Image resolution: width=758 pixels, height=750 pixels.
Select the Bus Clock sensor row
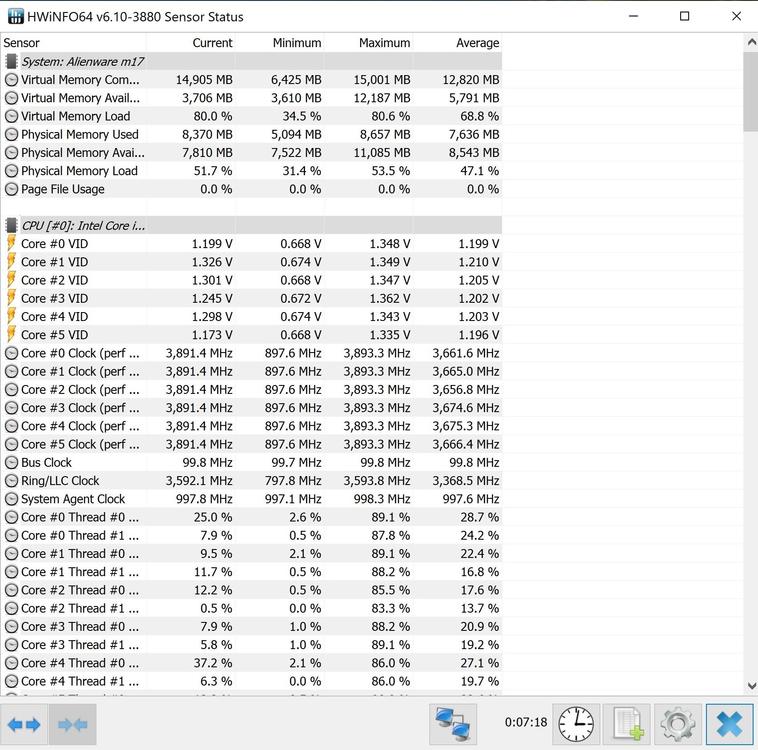(x=46, y=463)
